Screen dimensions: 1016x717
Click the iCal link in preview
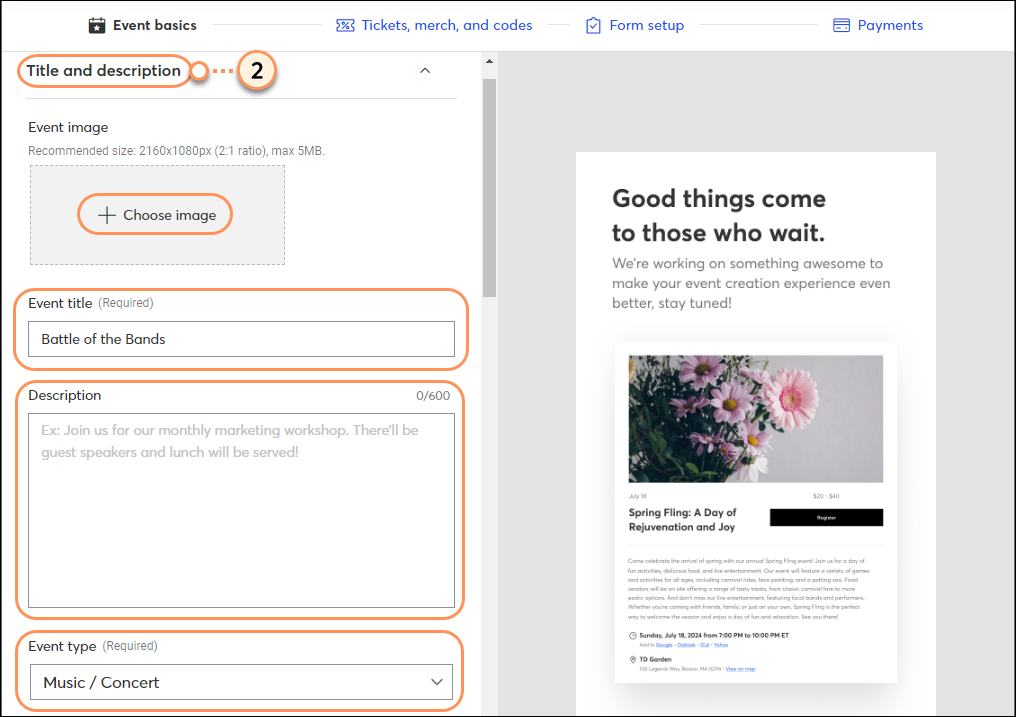[x=704, y=645]
